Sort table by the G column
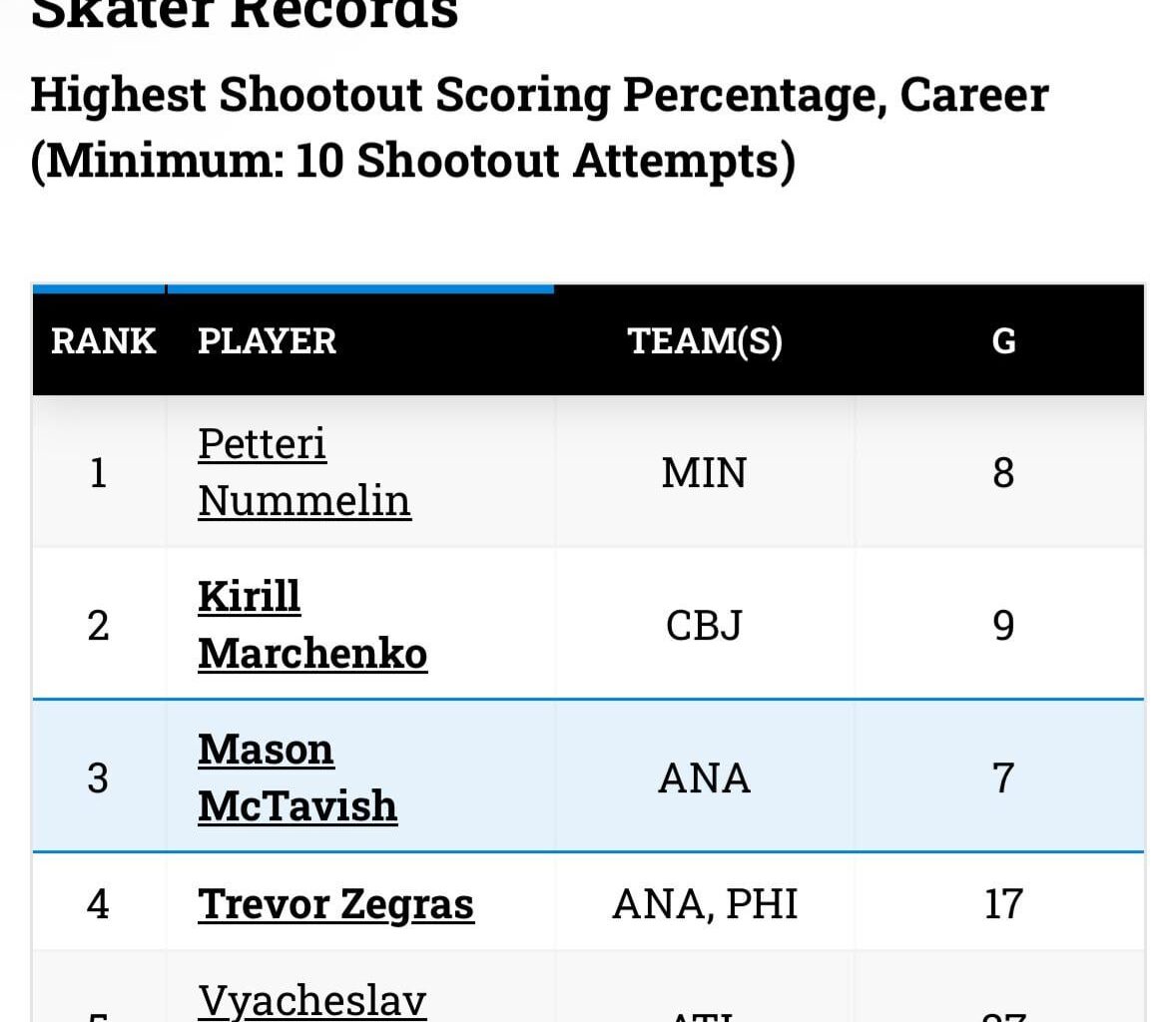The width and height of the screenshot is (1176, 1022). pyautogui.click(x=1003, y=340)
